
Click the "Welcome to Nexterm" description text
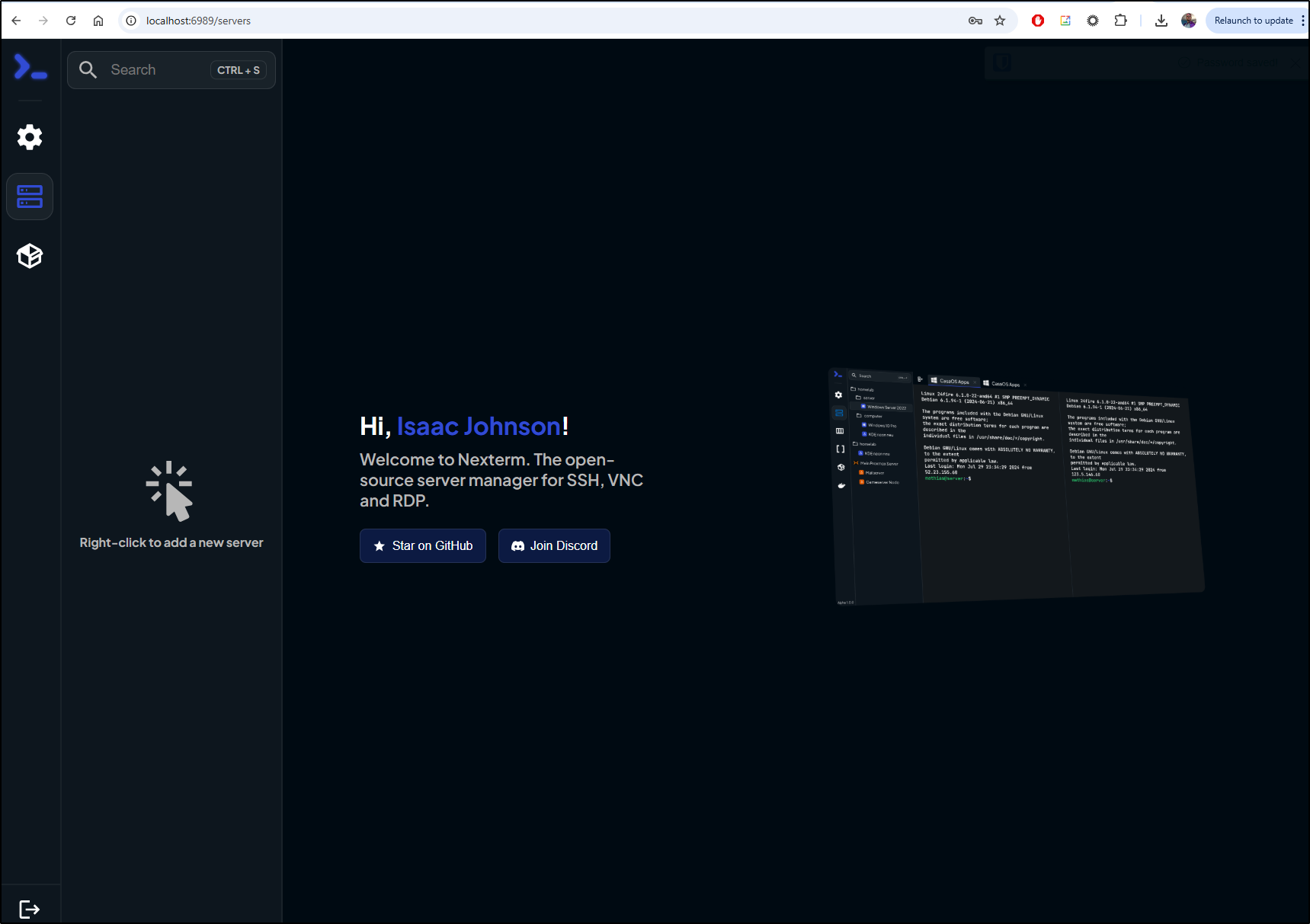point(501,480)
